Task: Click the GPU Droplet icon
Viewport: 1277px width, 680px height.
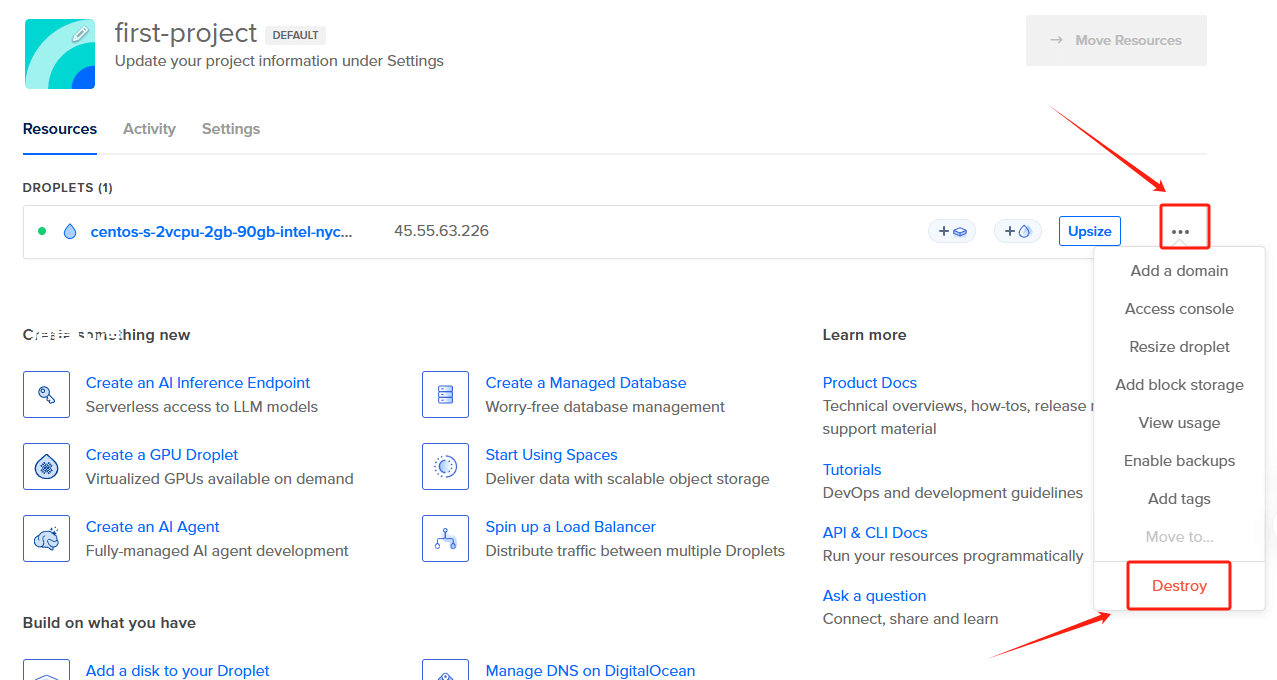Action: 46,467
